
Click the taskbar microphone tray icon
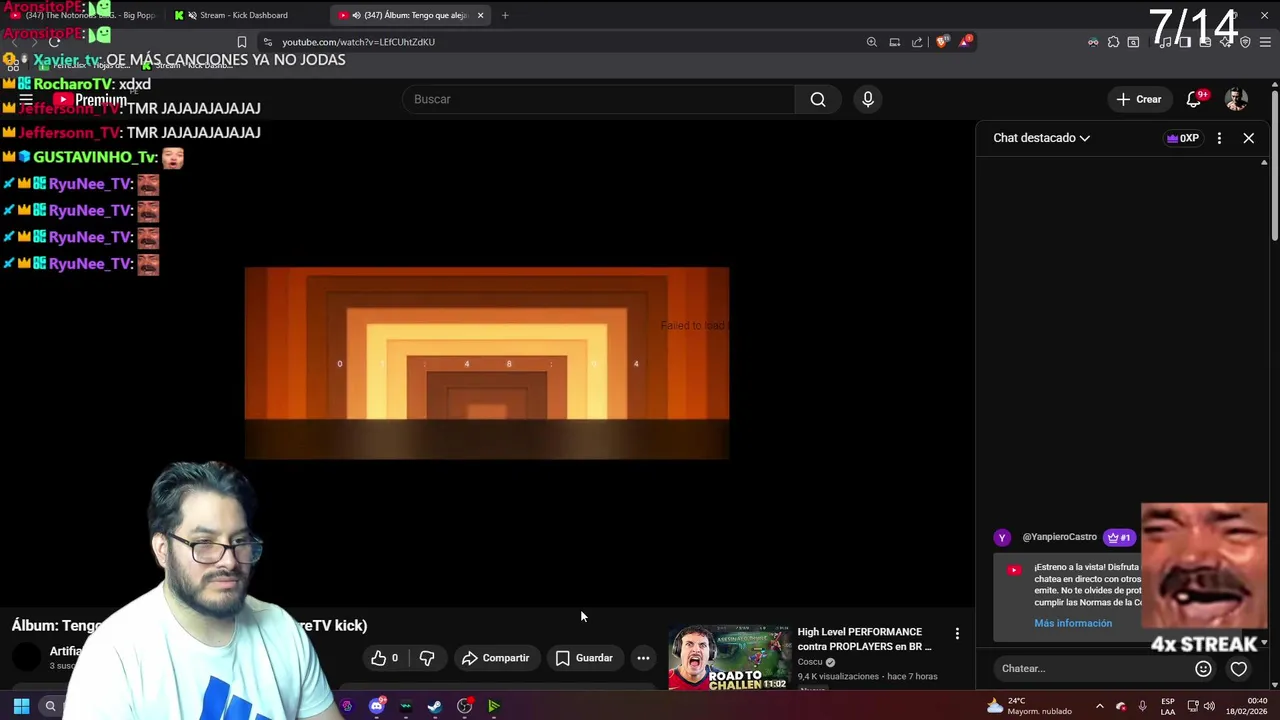pyautogui.click(x=1142, y=706)
